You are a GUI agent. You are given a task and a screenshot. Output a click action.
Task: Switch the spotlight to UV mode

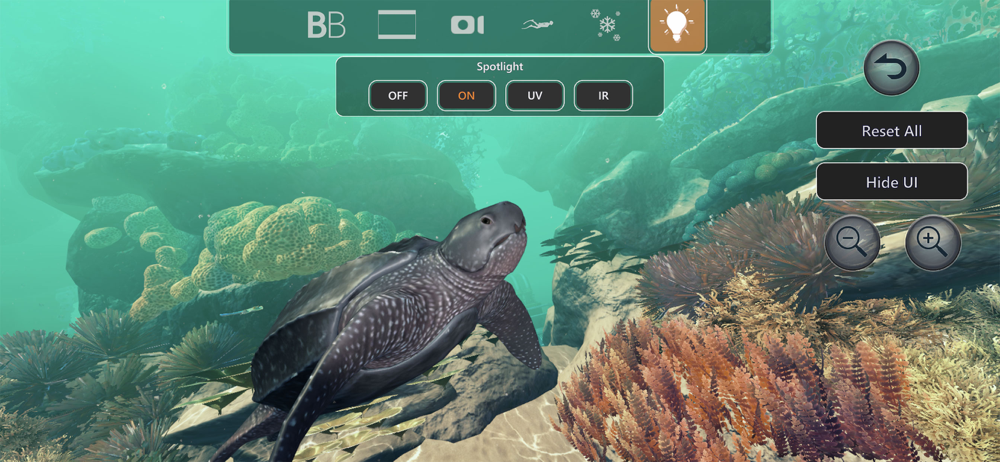click(x=535, y=96)
